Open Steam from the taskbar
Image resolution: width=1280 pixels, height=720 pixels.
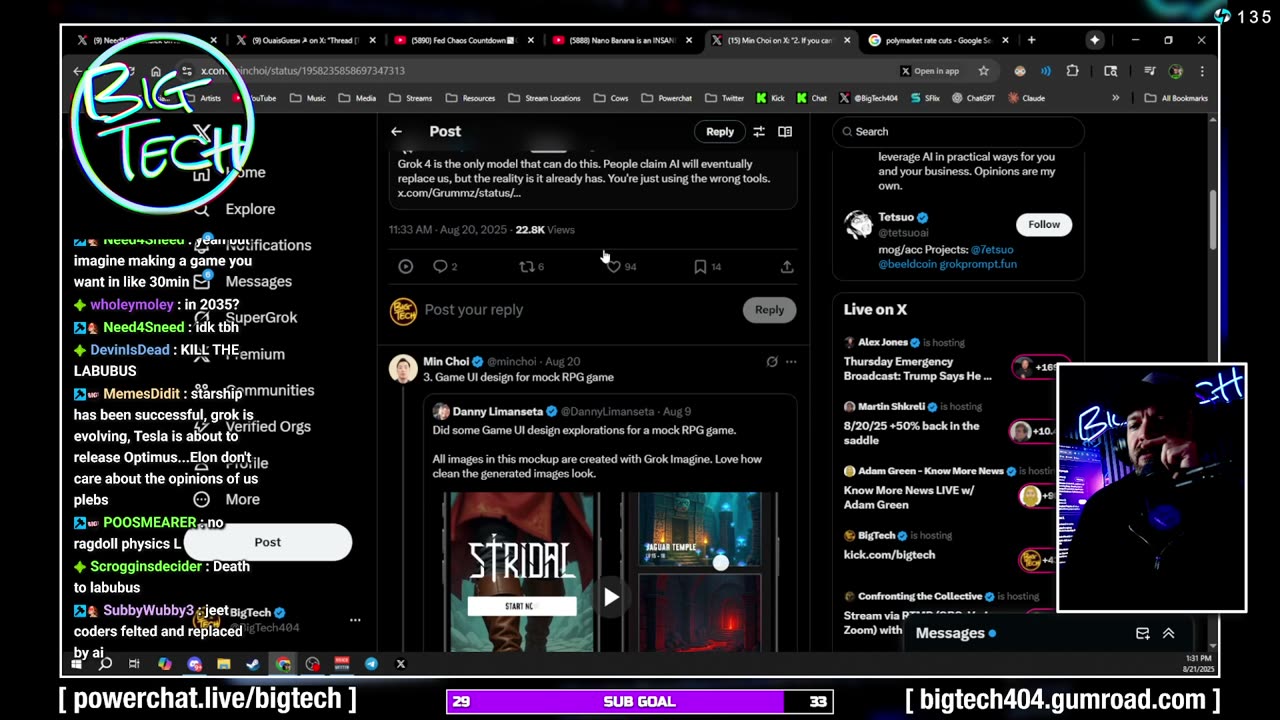pos(253,664)
